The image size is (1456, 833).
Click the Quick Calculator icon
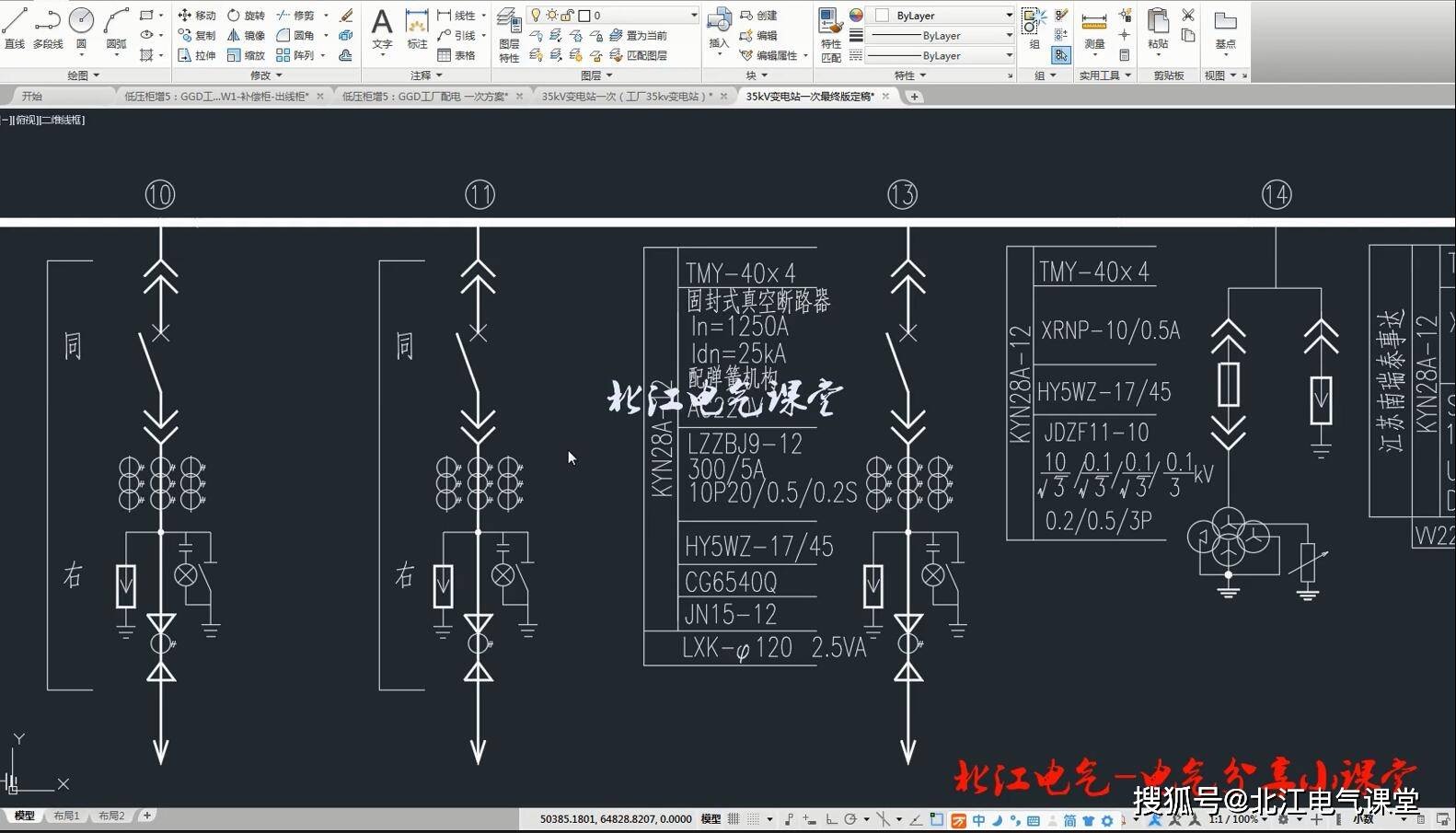click(x=1125, y=55)
